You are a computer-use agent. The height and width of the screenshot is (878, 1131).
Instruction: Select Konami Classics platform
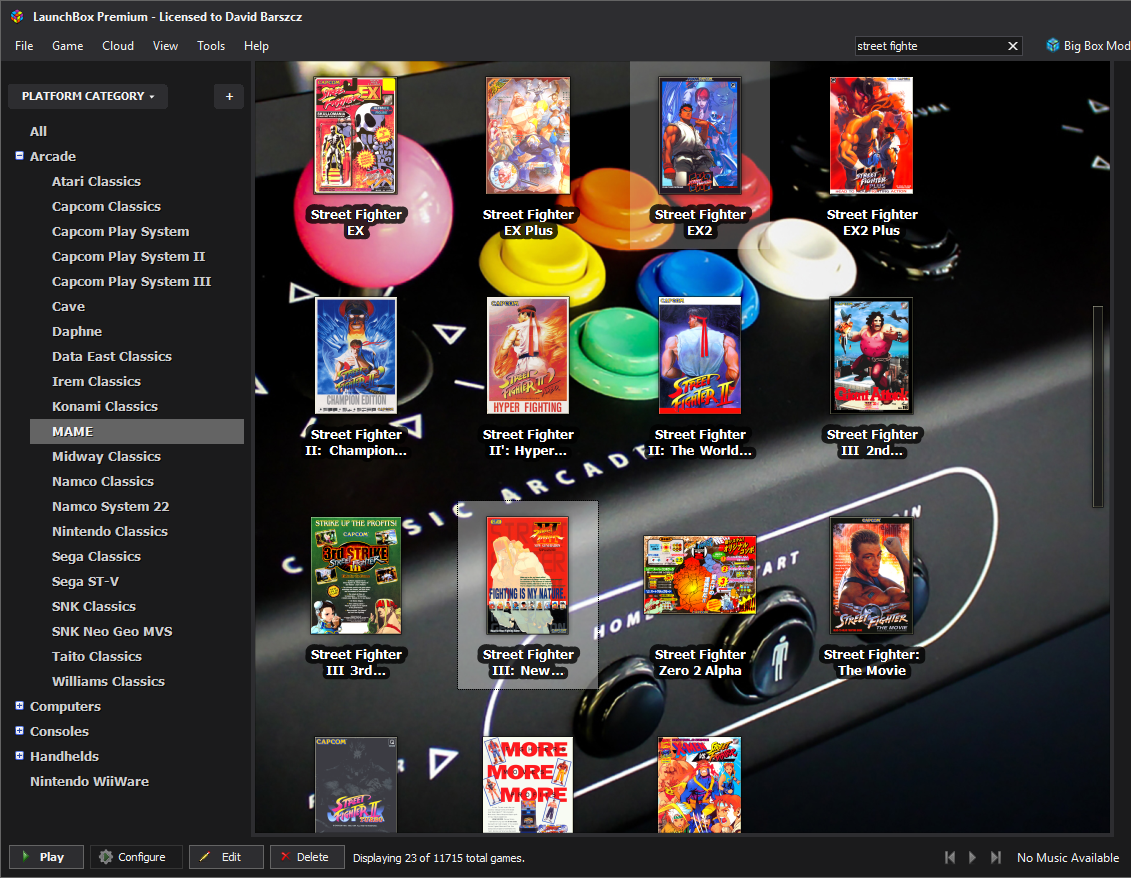(x=105, y=406)
